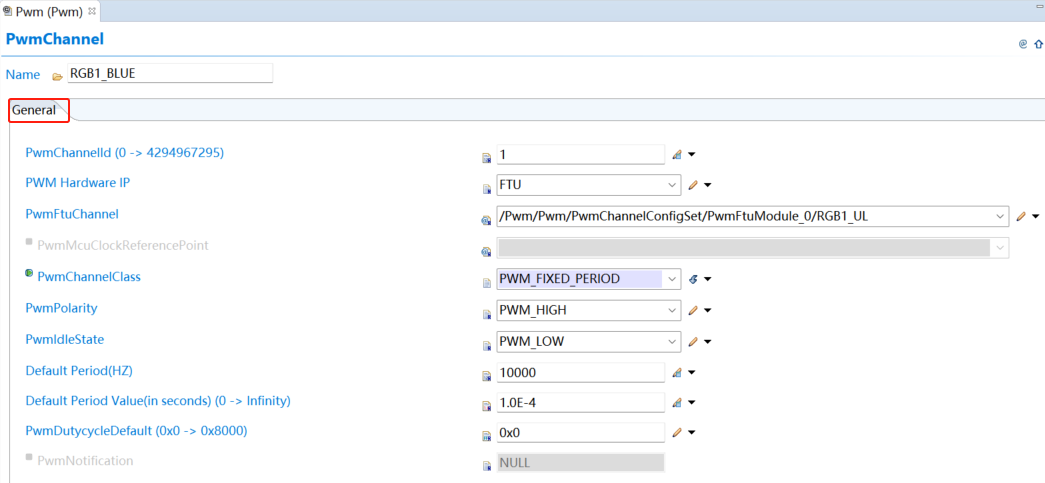Expand the PwmFtuChannel reference path dropdown
This screenshot has width=1045, height=483.
pos(1000,216)
